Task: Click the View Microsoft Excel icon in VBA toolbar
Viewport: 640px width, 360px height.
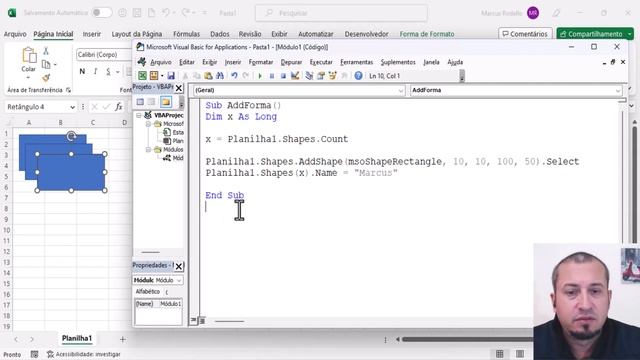Action: click(142, 76)
